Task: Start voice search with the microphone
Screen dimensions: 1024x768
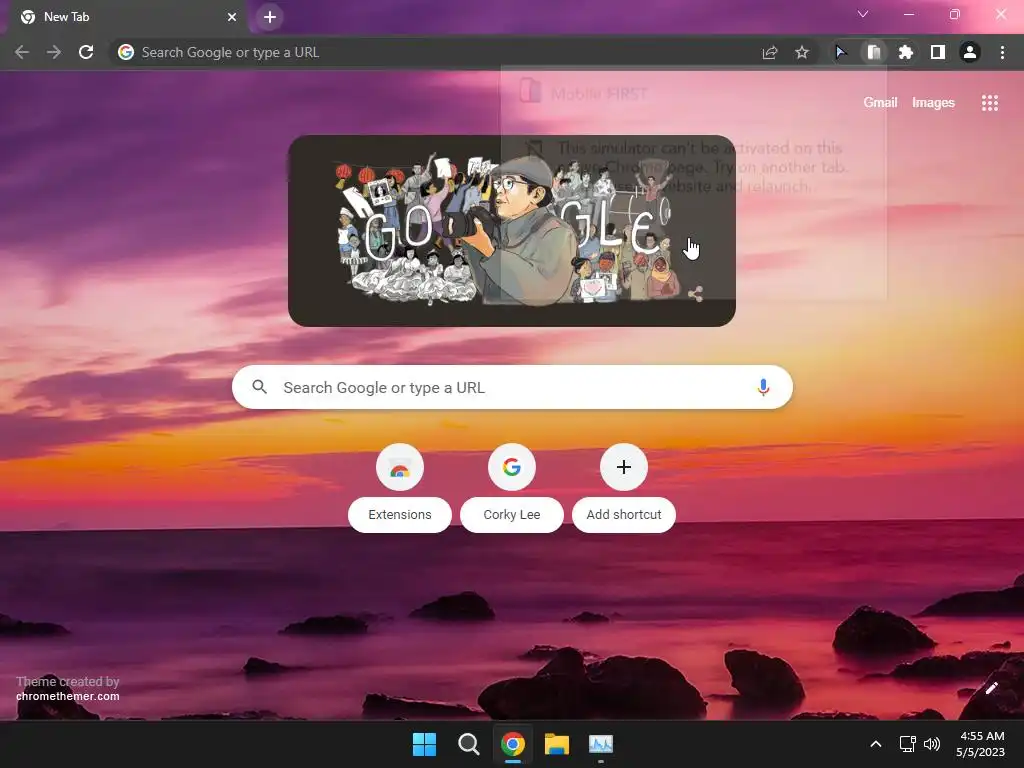Action: 763,387
